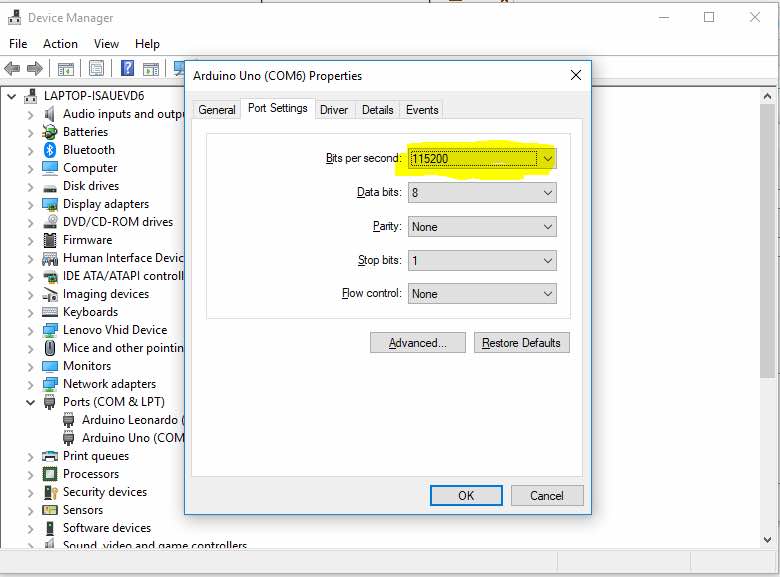Switch to the Events tab

click(x=422, y=110)
